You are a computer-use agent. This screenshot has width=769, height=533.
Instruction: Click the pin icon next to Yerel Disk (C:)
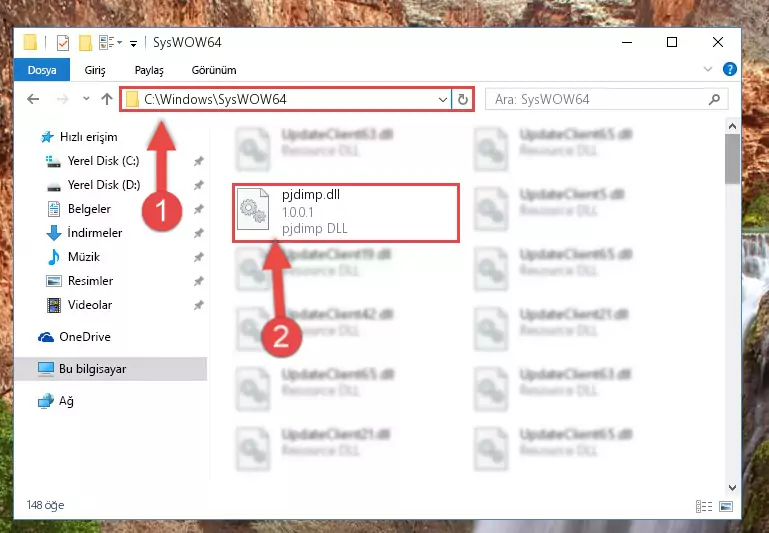click(198, 161)
